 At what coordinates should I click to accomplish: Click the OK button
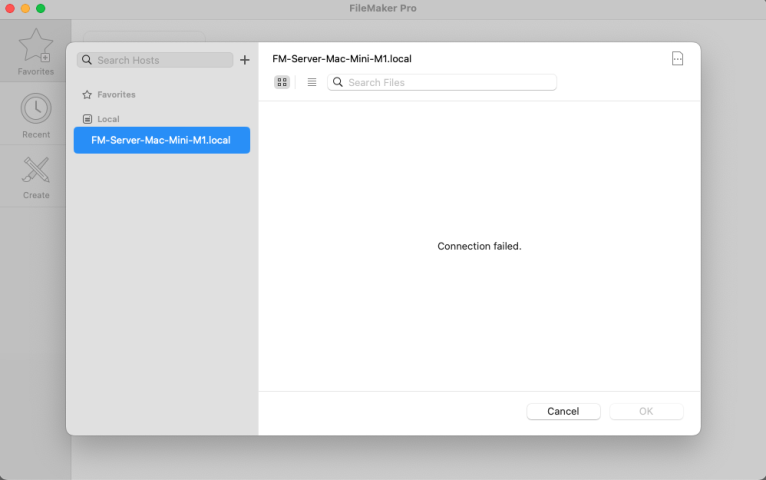[x=646, y=411]
